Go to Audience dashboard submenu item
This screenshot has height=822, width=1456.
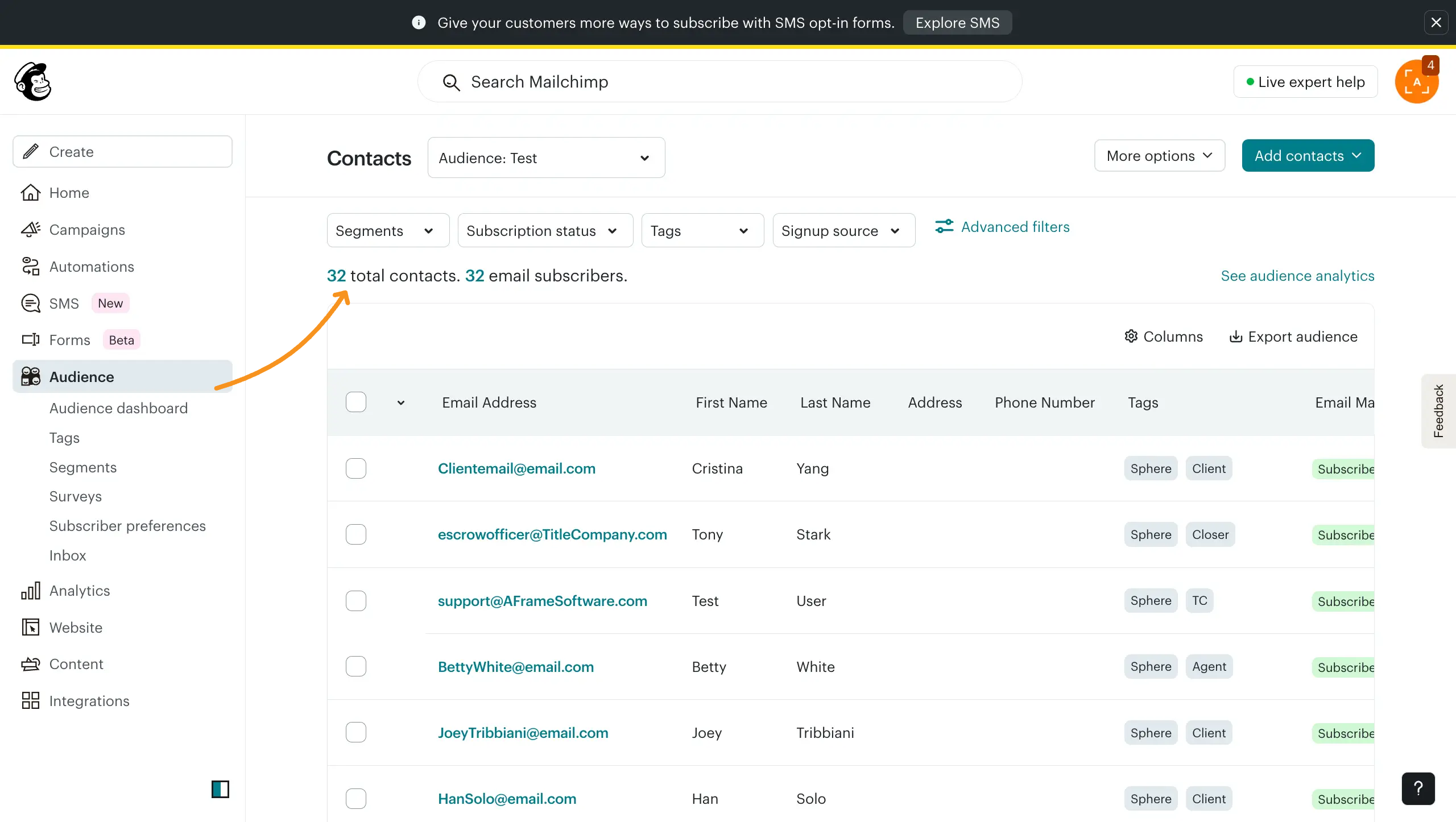[x=118, y=408]
